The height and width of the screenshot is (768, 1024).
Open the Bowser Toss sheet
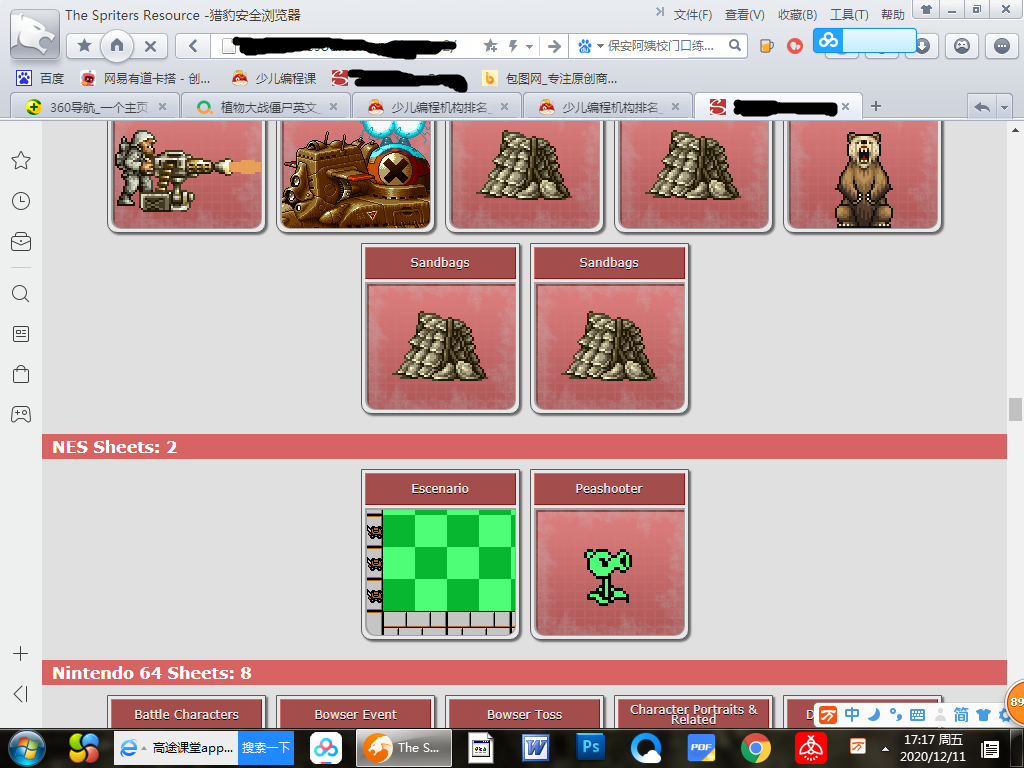click(x=524, y=713)
